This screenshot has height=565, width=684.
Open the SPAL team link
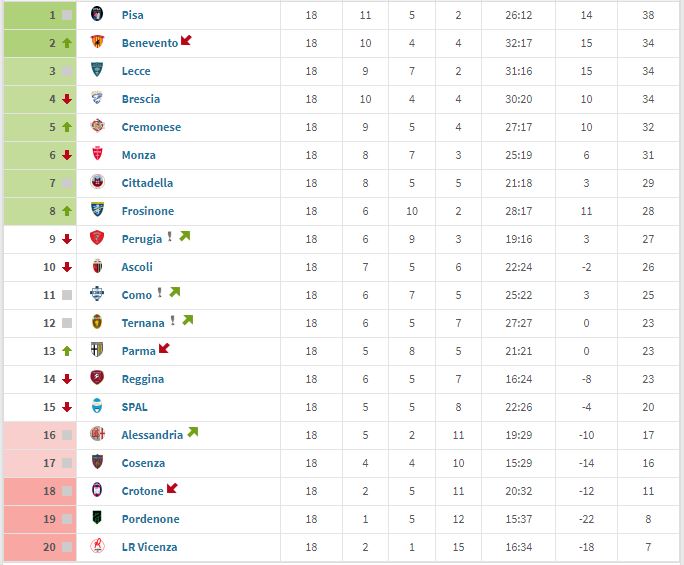135,407
